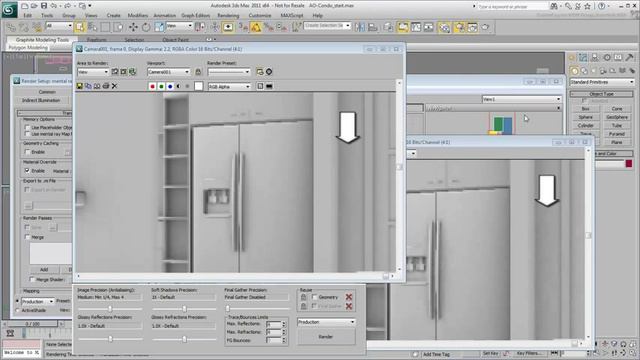
Task: Open the selection filter All dropdown
Action: point(59,26)
